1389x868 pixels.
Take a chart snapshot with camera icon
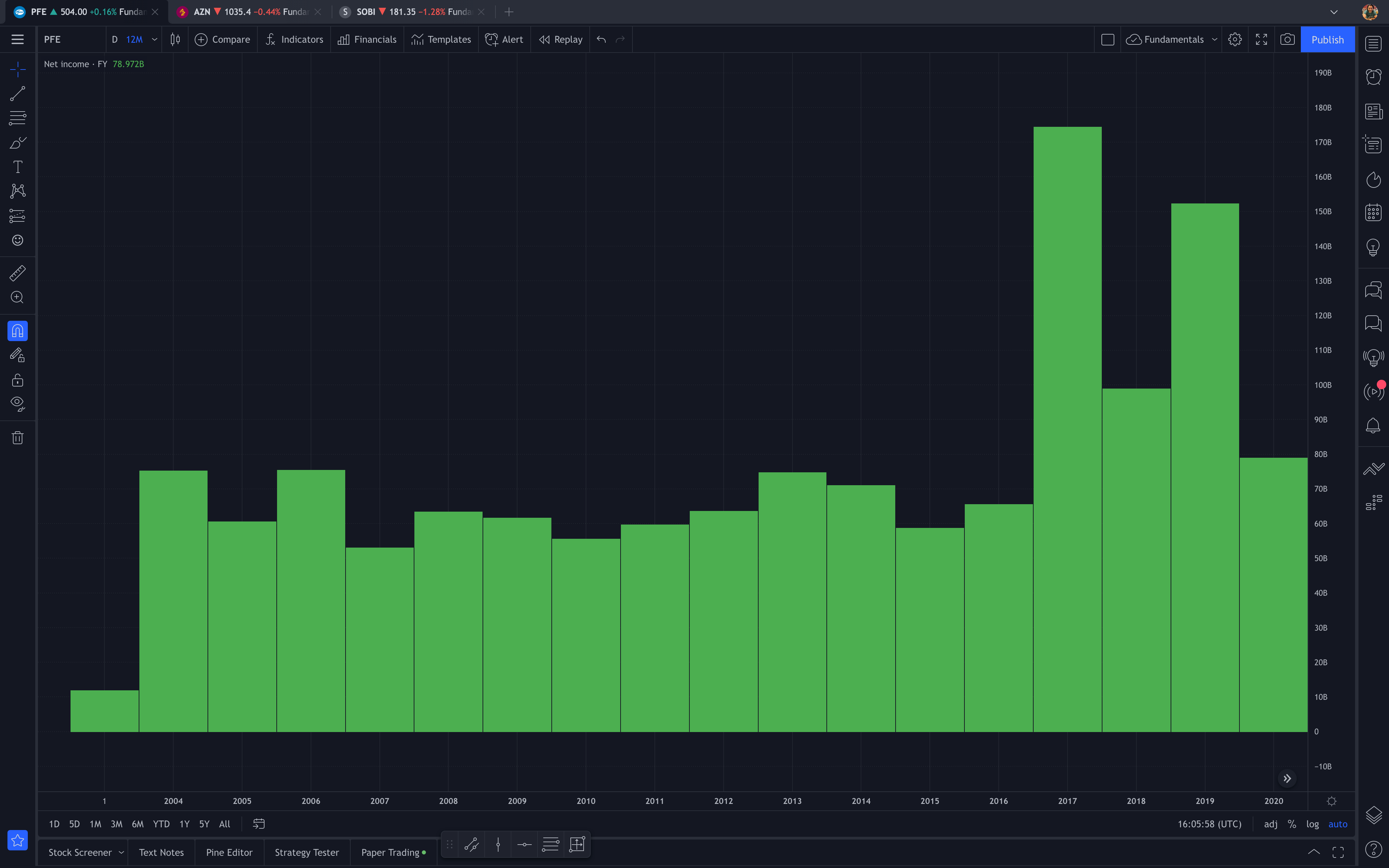coord(1287,40)
